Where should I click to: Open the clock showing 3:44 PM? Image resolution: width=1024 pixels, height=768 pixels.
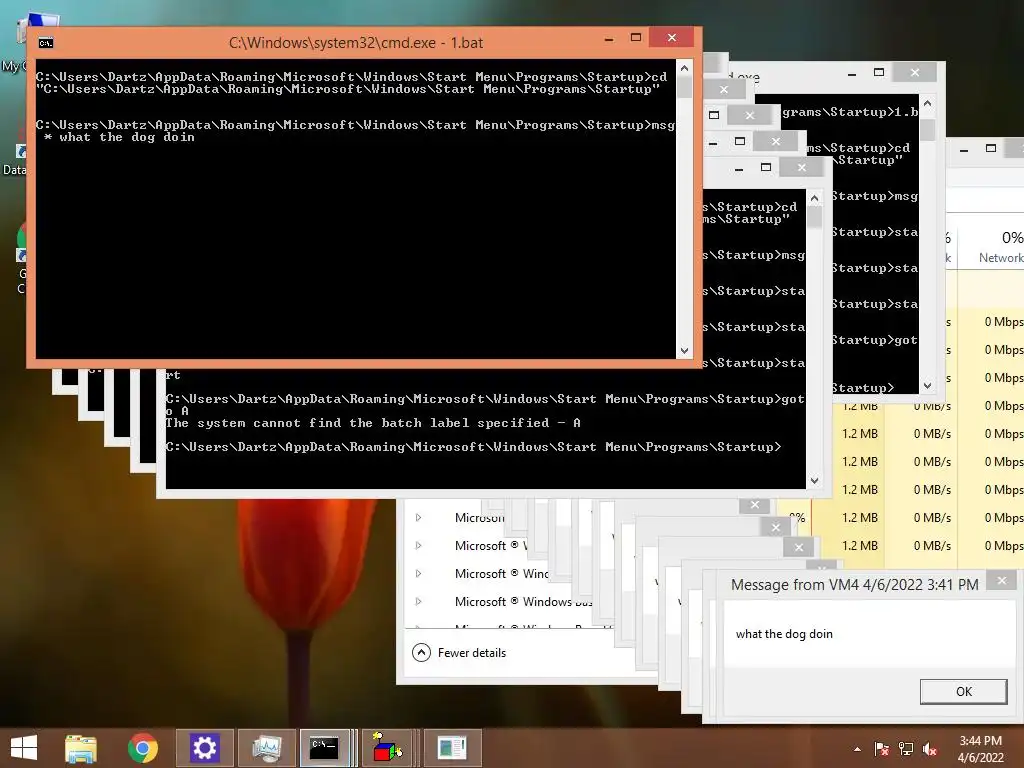pos(980,749)
